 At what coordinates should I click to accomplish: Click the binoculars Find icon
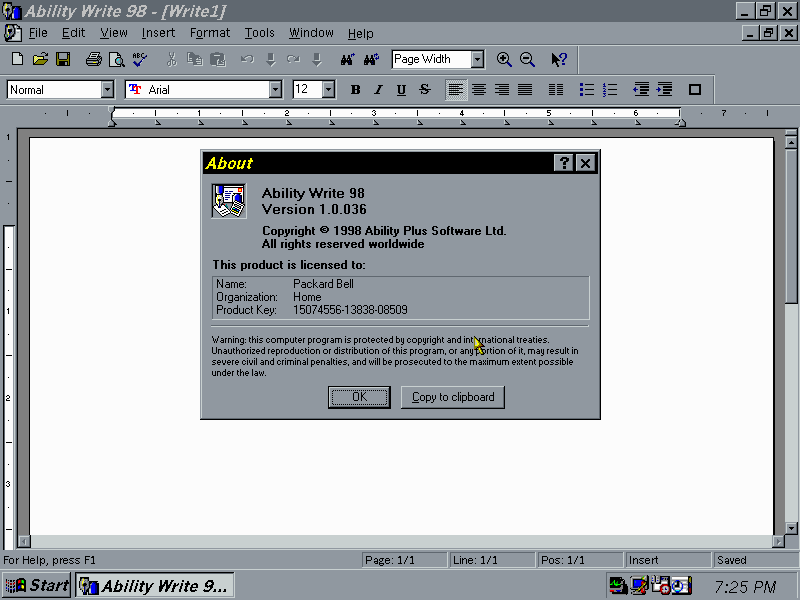pos(348,60)
